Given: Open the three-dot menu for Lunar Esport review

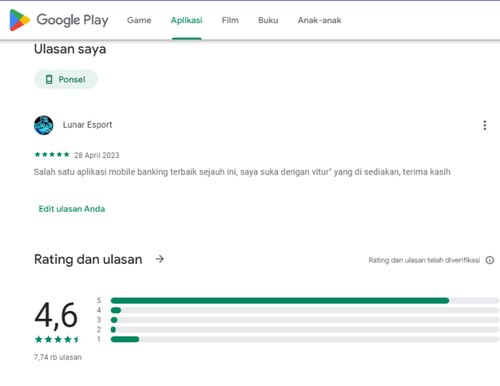Looking at the screenshot, I should (485, 125).
